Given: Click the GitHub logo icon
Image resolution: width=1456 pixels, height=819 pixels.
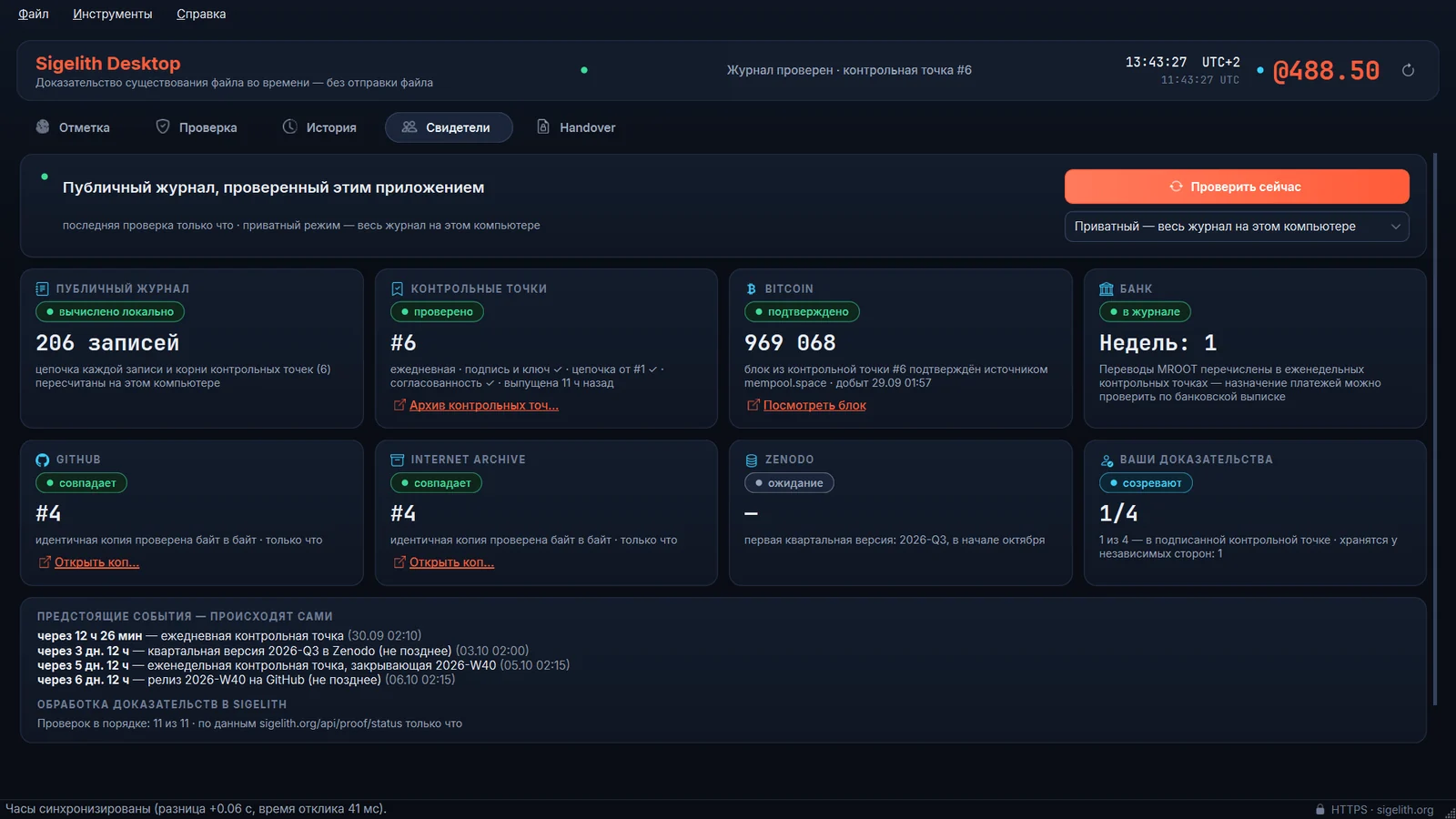Looking at the screenshot, I should click(42, 460).
